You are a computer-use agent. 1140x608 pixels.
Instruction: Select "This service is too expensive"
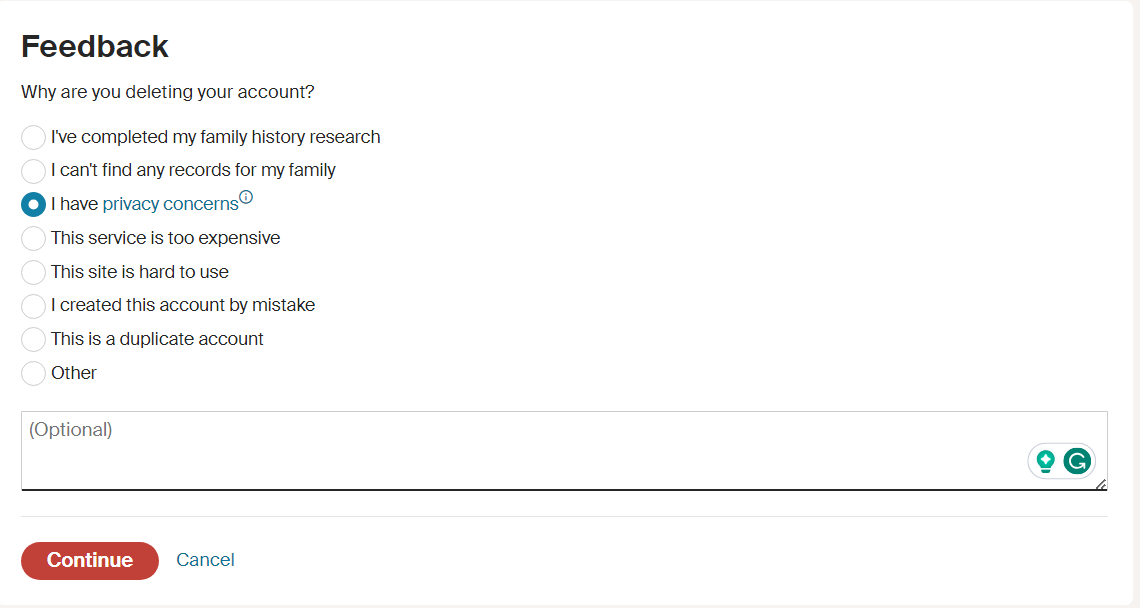(33, 239)
